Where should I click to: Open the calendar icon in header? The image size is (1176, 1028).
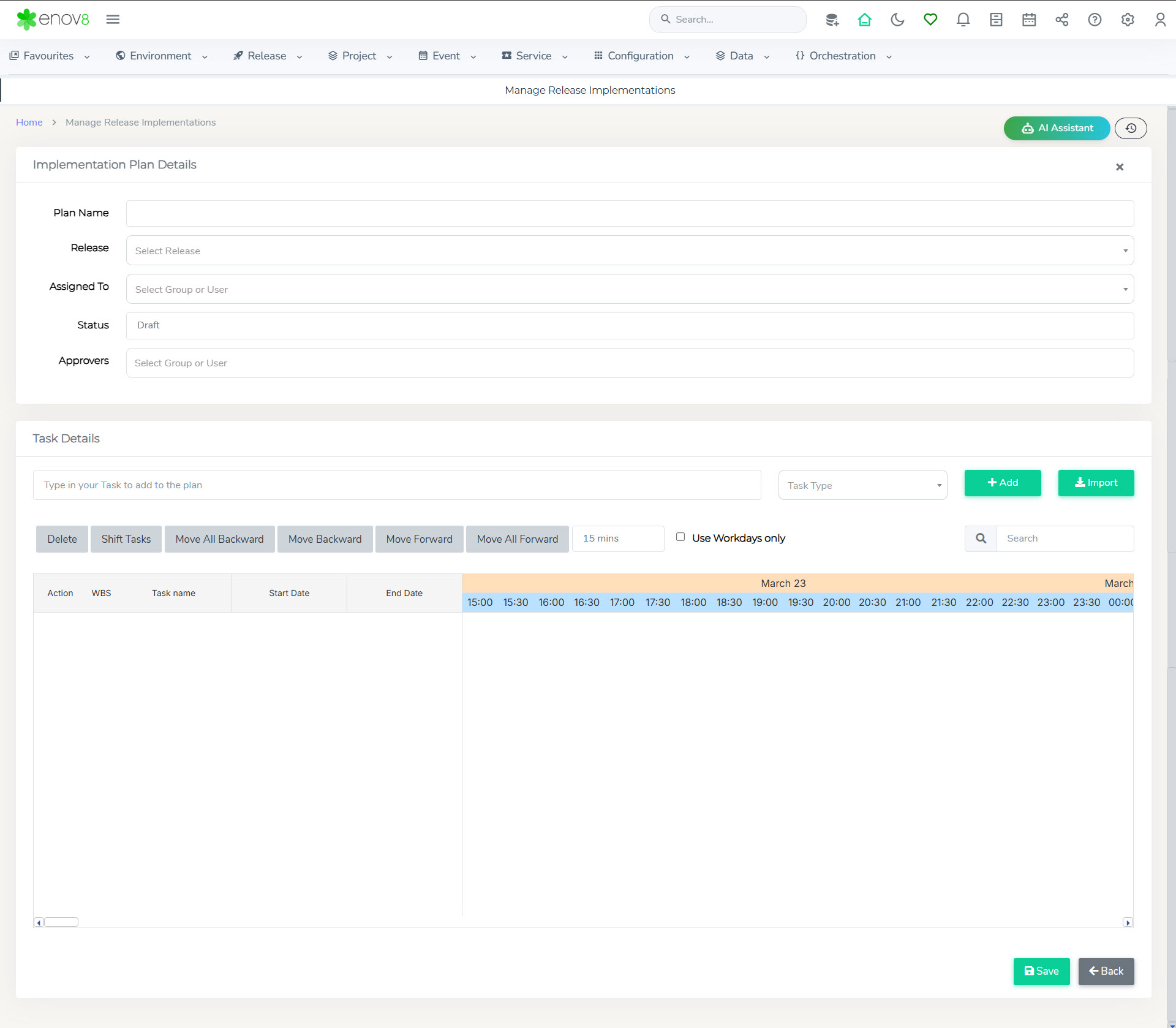pos(1029,20)
